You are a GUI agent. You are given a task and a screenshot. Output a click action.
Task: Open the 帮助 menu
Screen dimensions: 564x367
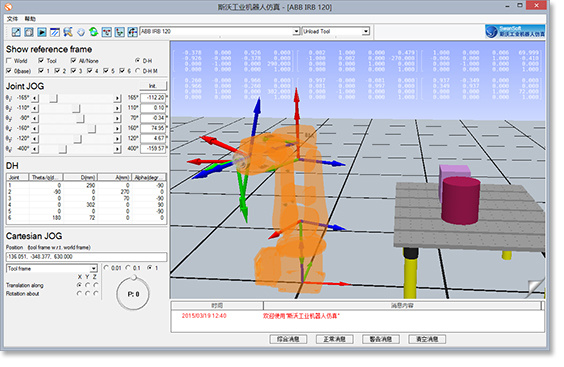tap(30, 19)
